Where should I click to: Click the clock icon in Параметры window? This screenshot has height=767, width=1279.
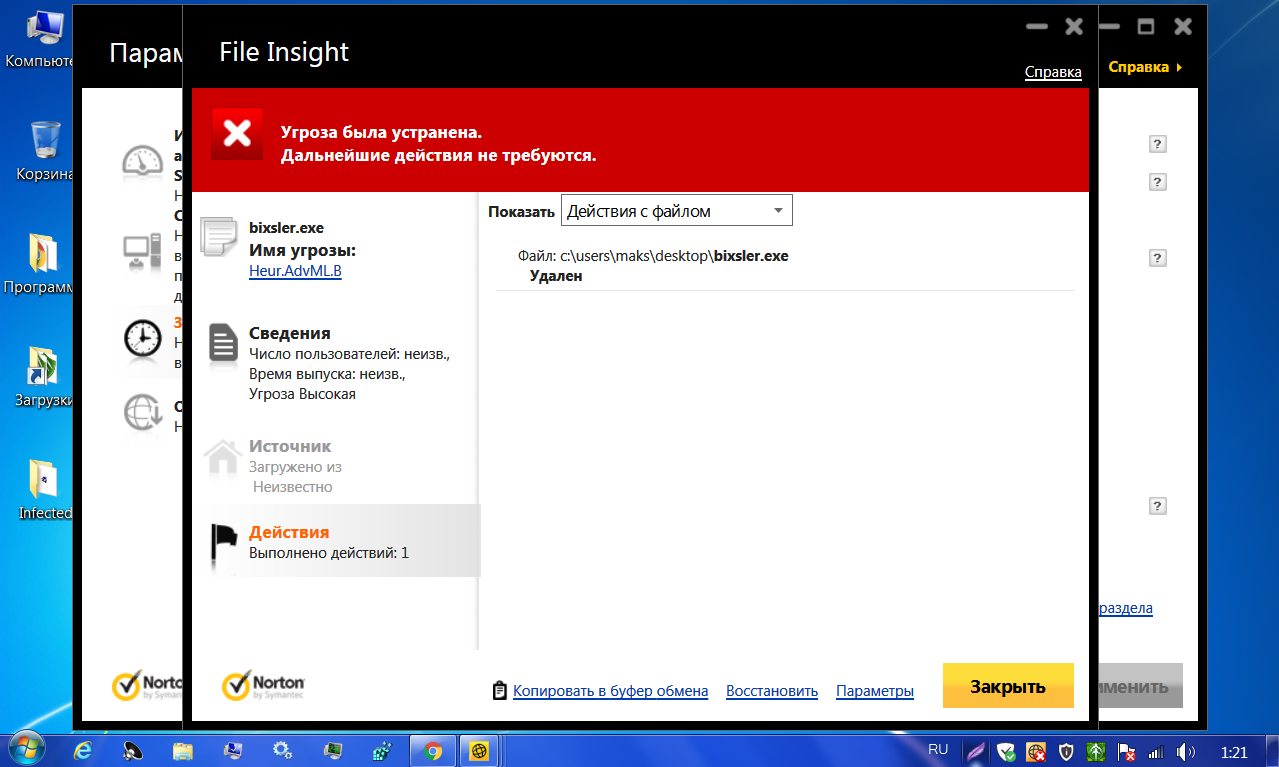pos(143,338)
